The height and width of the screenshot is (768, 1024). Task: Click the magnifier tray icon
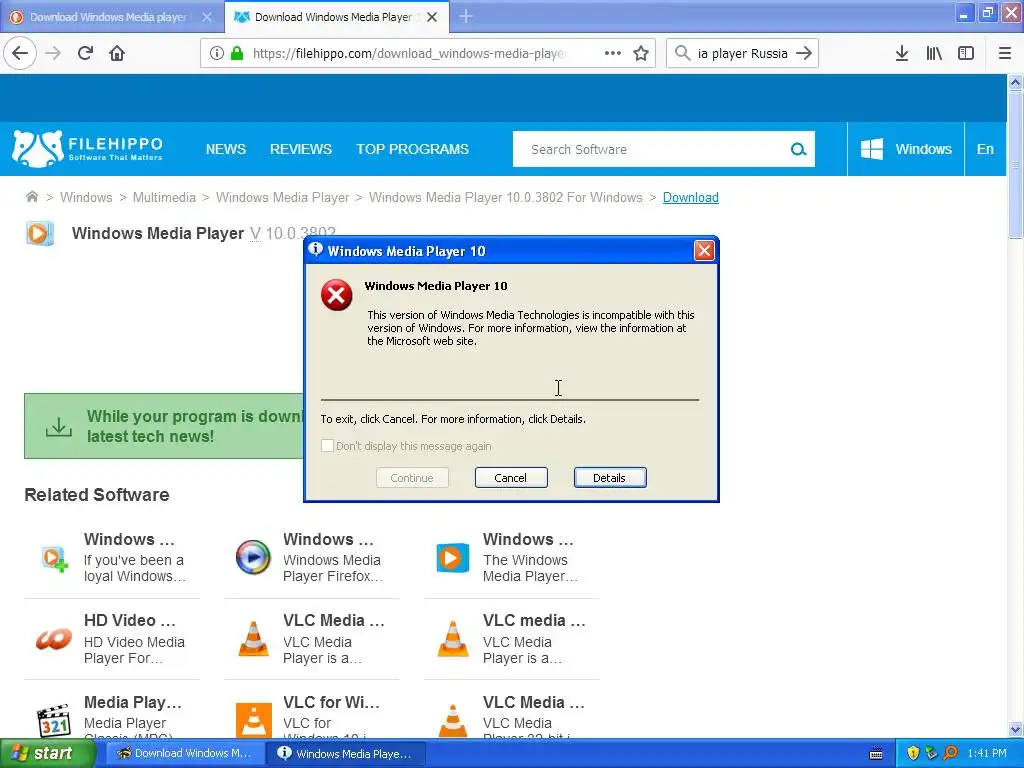coord(950,753)
